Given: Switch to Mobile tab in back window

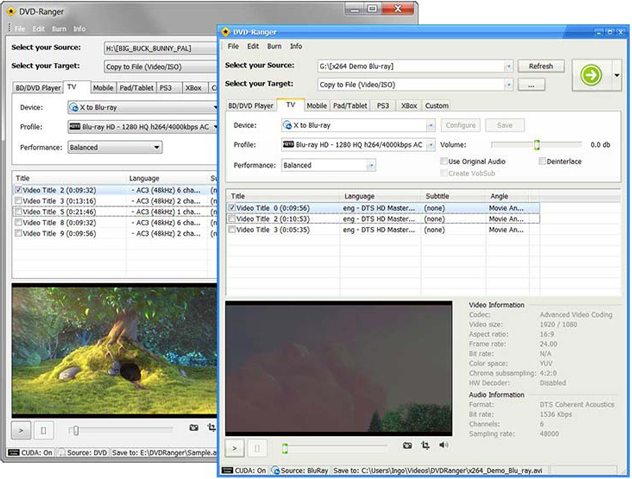Looking at the screenshot, I should click(x=103, y=88).
